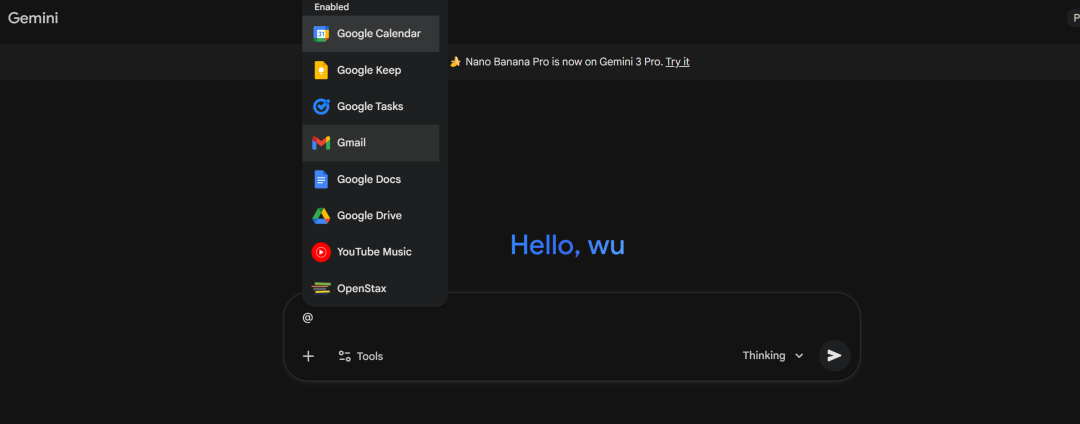This screenshot has width=1080, height=424.
Task: Click the plus add-files icon
Action: (x=309, y=356)
